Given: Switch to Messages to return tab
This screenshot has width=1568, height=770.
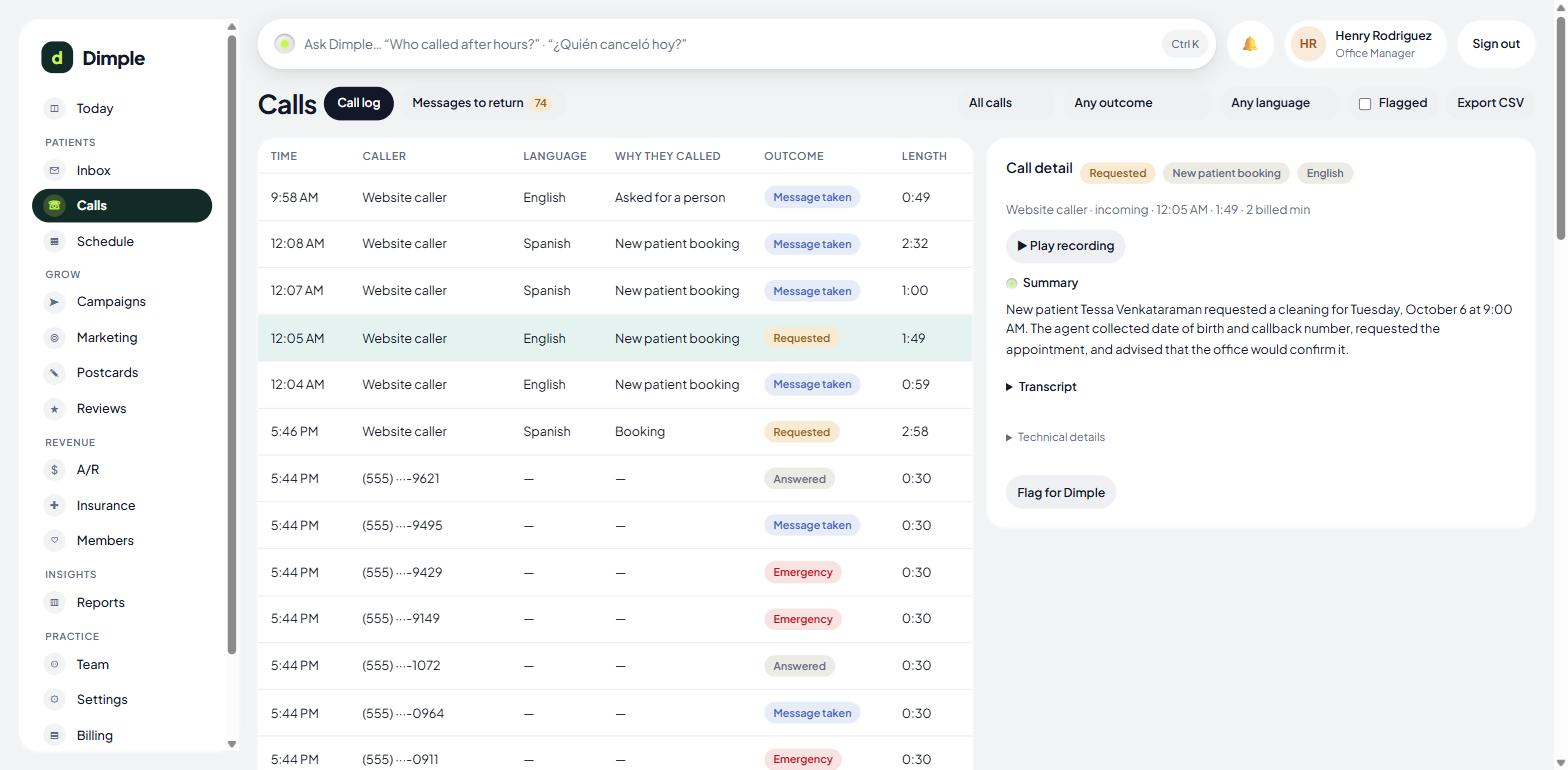Looking at the screenshot, I should pyautogui.click(x=481, y=103).
